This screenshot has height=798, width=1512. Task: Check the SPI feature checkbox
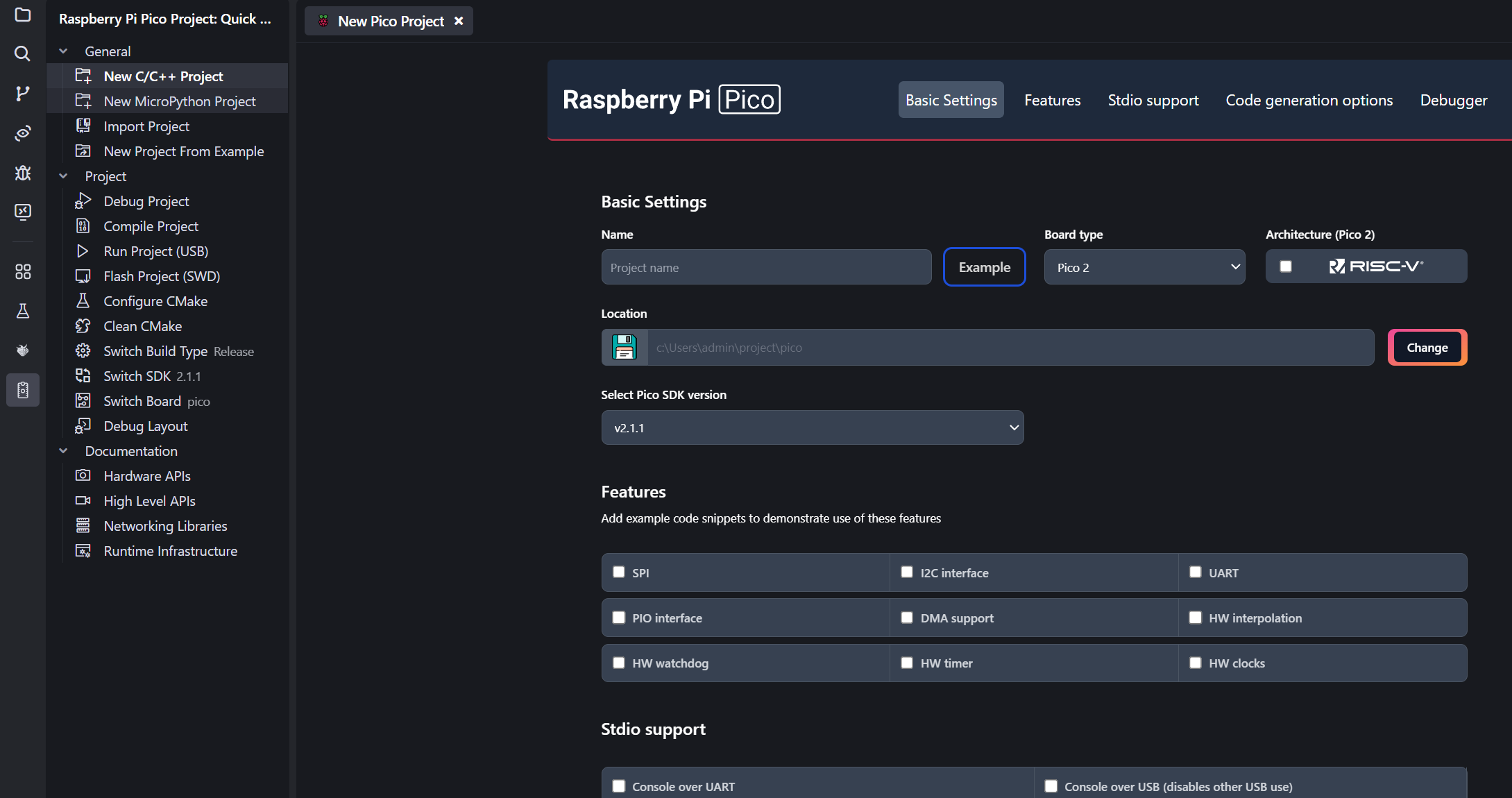click(619, 572)
